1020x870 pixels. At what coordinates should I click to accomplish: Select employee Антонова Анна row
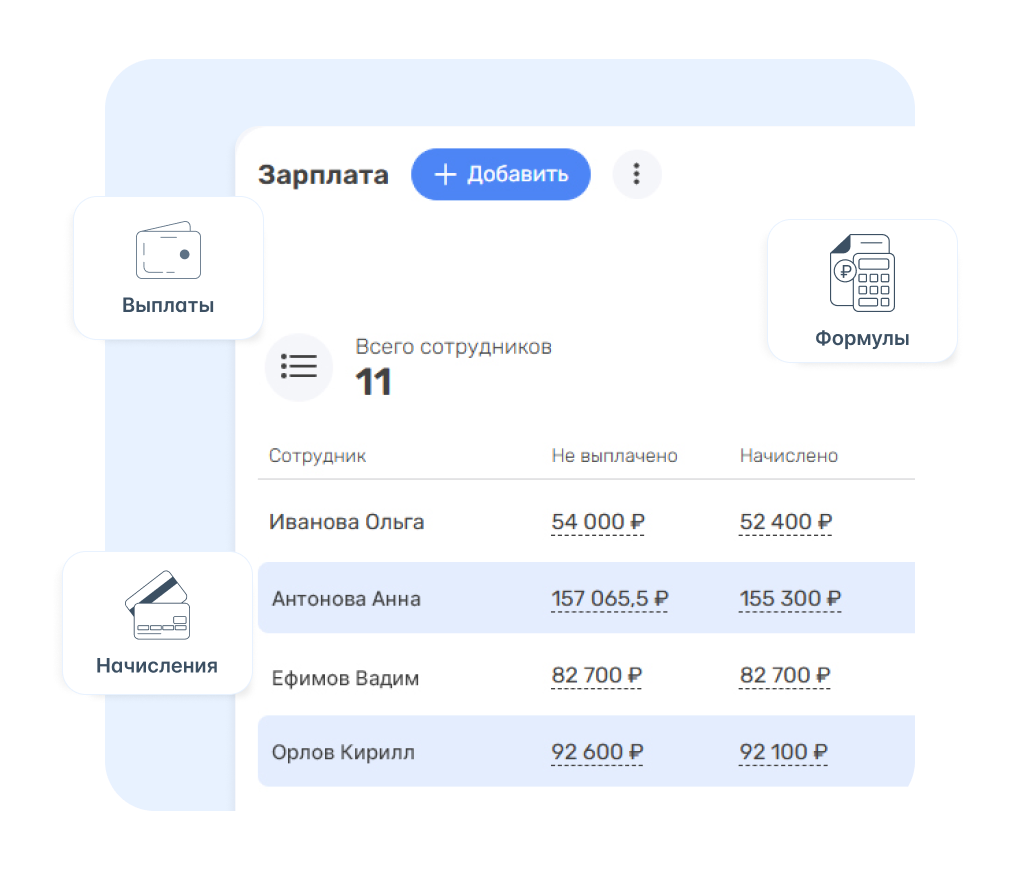coord(346,599)
